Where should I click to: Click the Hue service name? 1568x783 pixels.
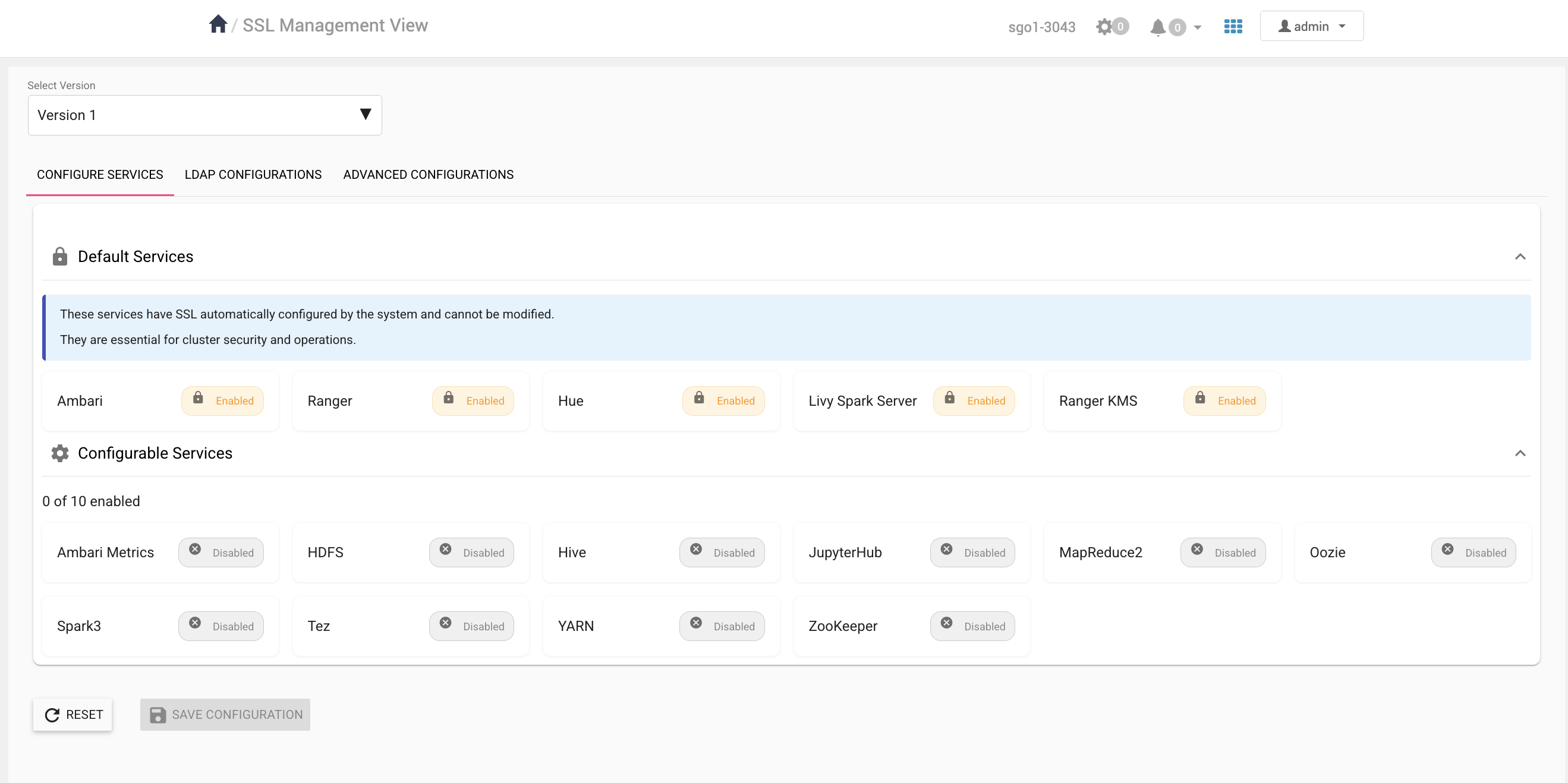571,401
